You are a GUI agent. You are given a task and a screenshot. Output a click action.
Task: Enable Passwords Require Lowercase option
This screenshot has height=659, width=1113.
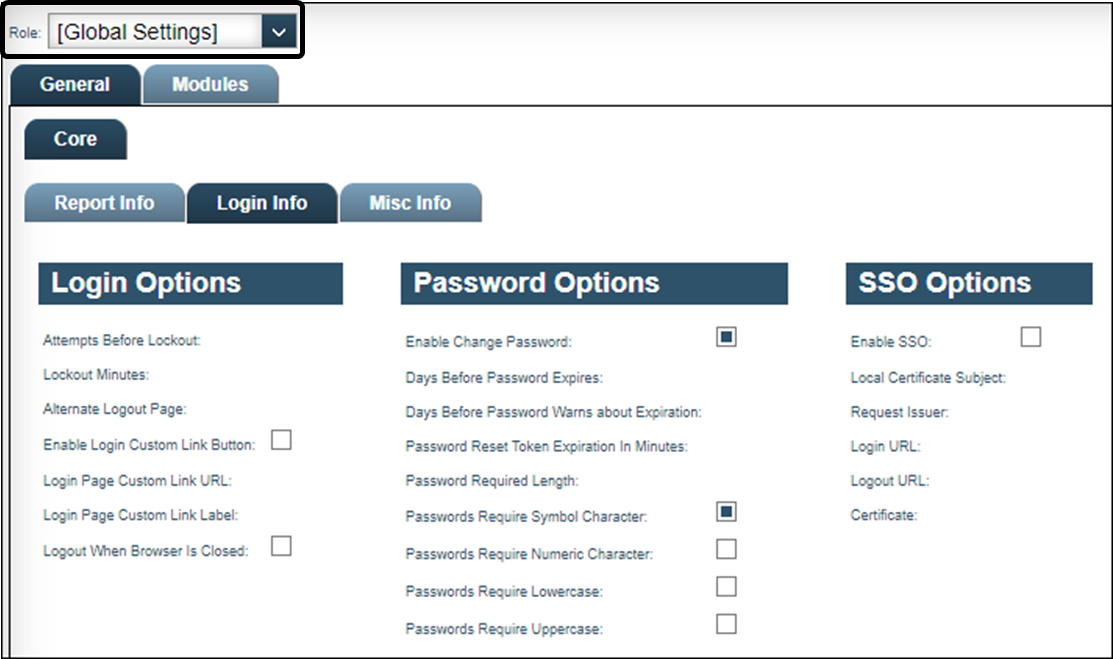coord(726,586)
